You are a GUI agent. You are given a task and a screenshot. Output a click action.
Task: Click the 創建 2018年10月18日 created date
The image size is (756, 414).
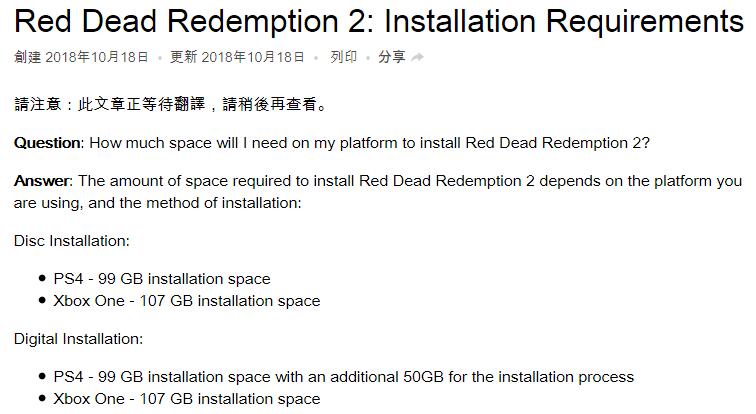[x=81, y=57]
